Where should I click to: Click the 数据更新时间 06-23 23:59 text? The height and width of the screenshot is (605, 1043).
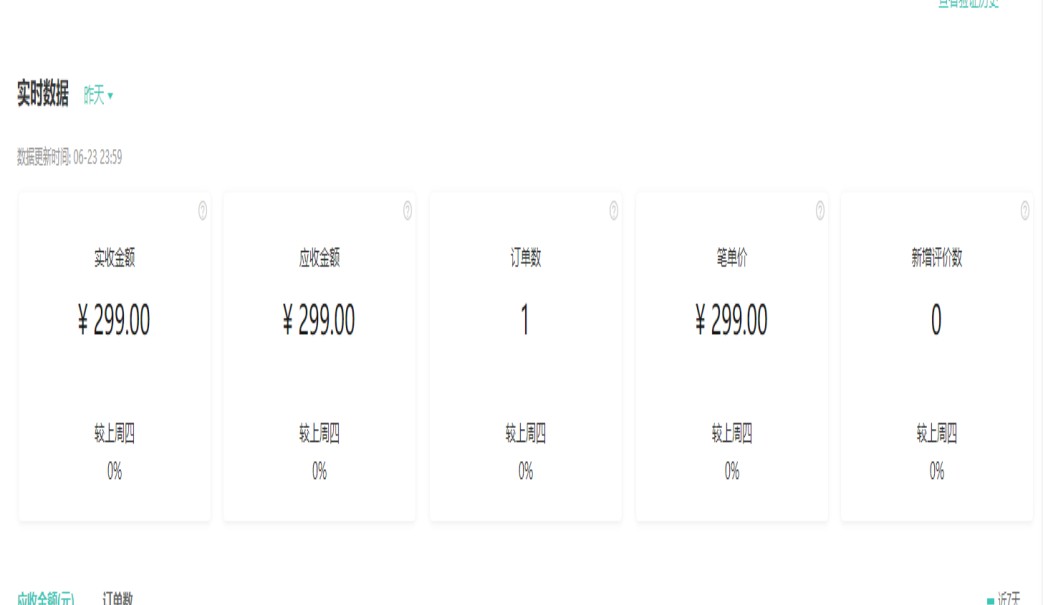pos(70,157)
